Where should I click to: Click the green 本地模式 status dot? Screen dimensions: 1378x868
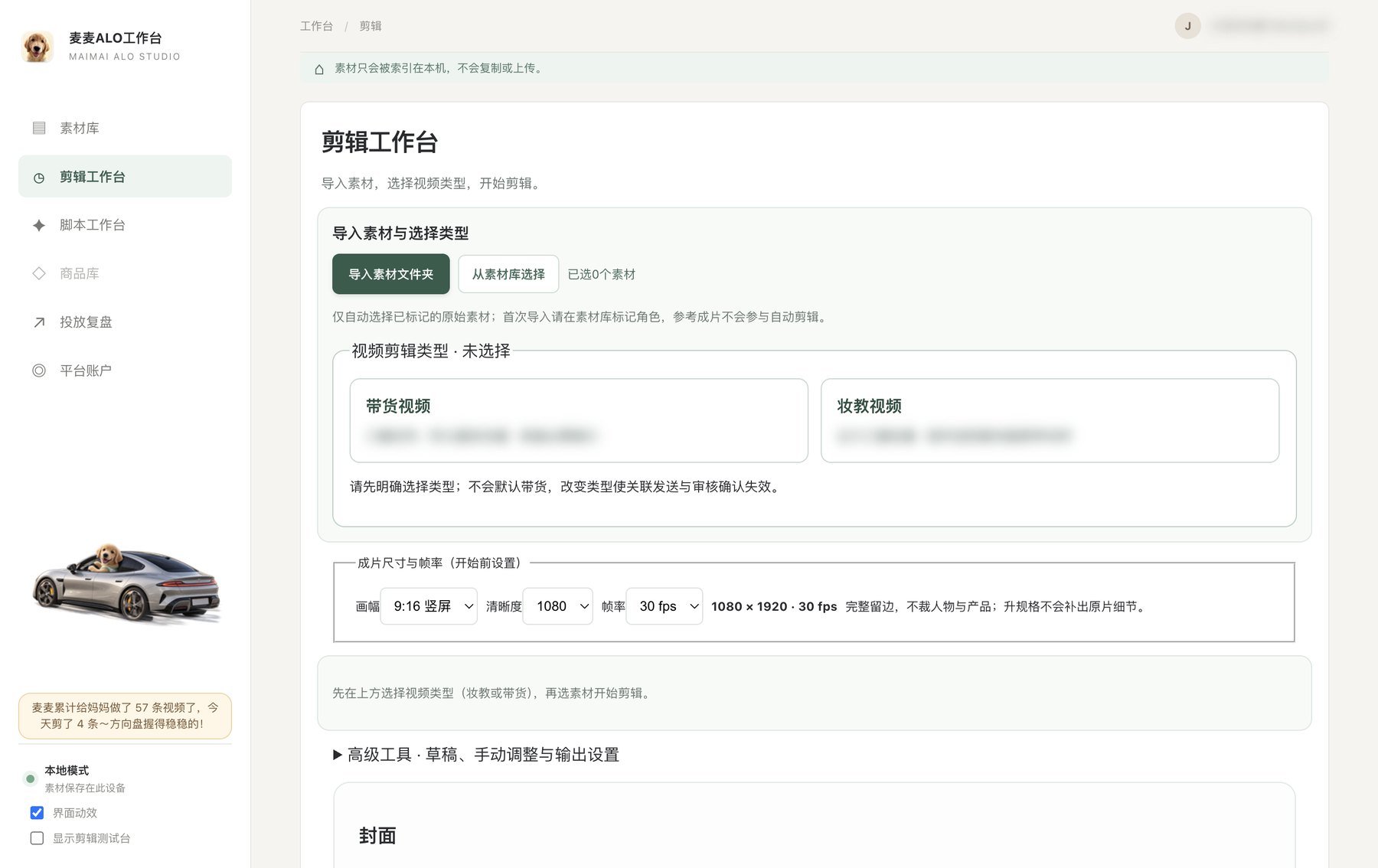[30, 778]
